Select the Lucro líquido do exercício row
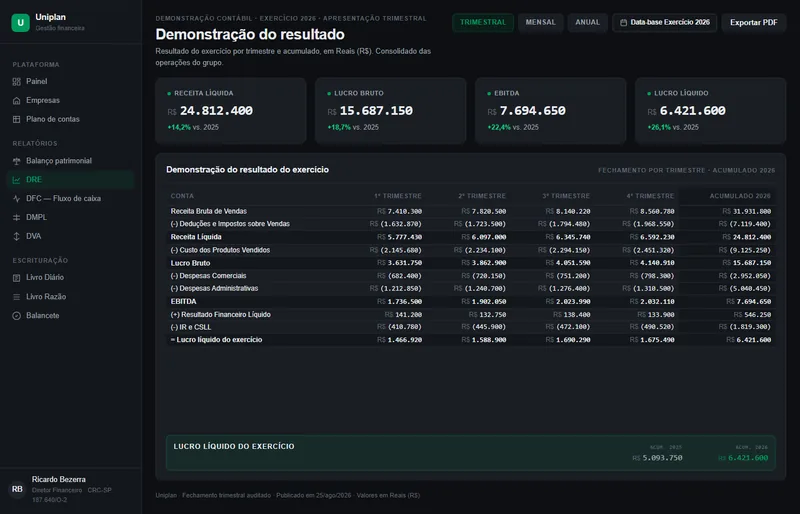This screenshot has height=514, width=800. pyautogui.click(x=470, y=340)
